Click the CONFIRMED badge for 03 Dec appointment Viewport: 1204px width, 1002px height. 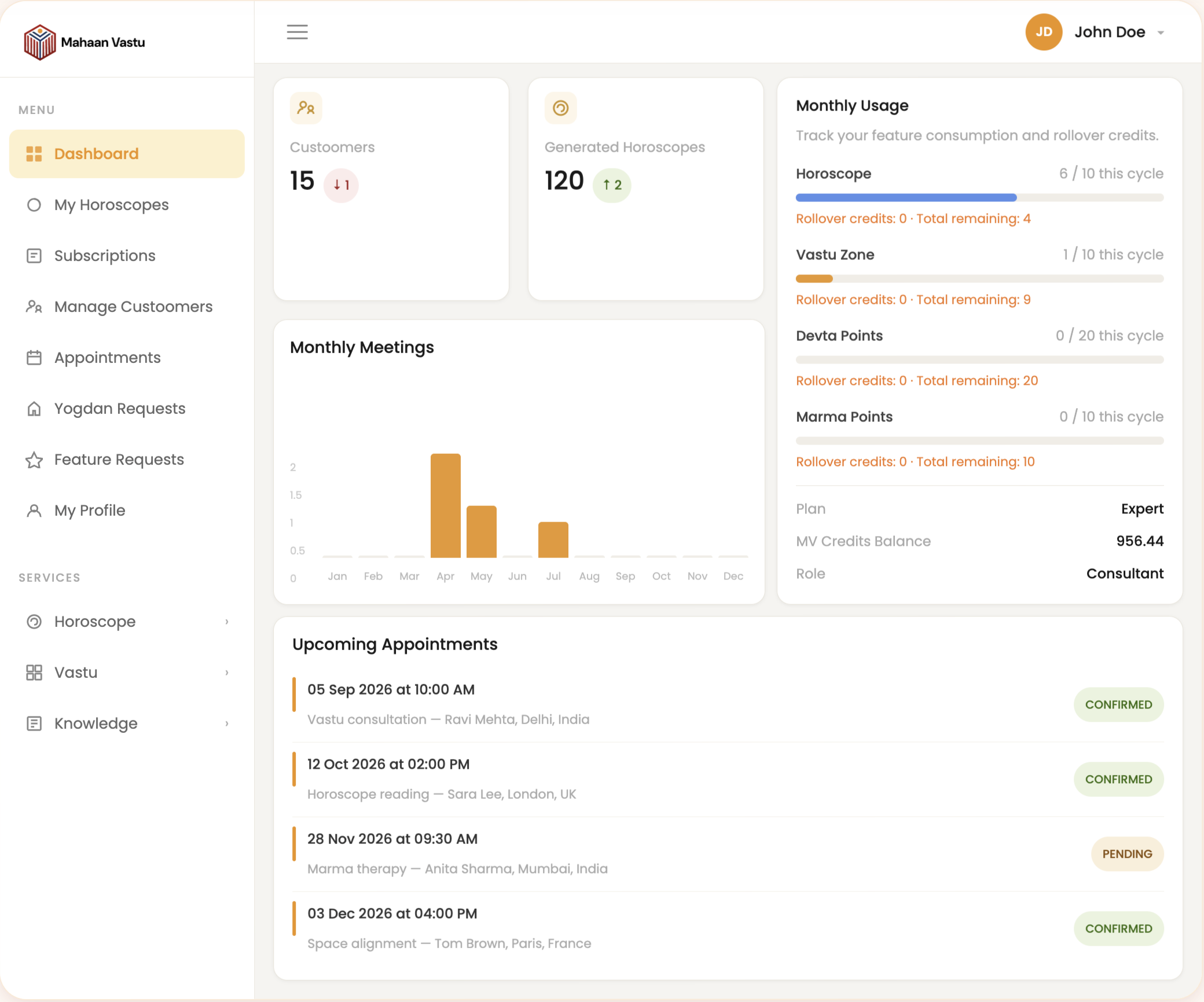tap(1118, 928)
